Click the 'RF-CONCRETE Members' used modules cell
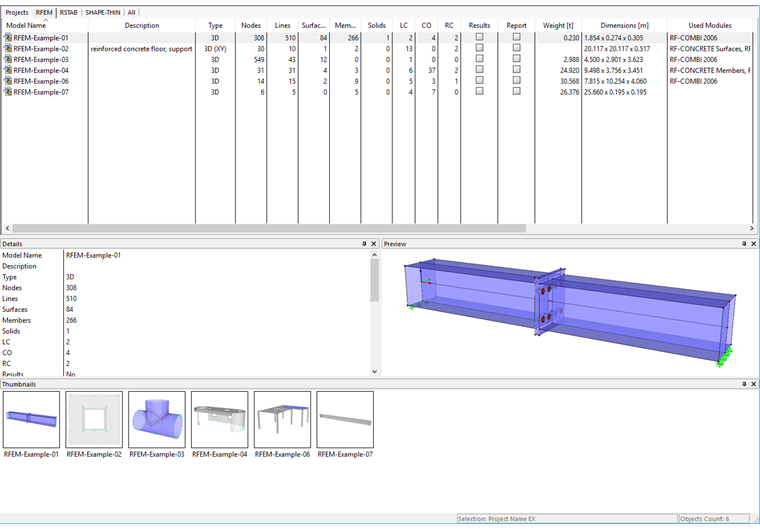 [710, 70]
